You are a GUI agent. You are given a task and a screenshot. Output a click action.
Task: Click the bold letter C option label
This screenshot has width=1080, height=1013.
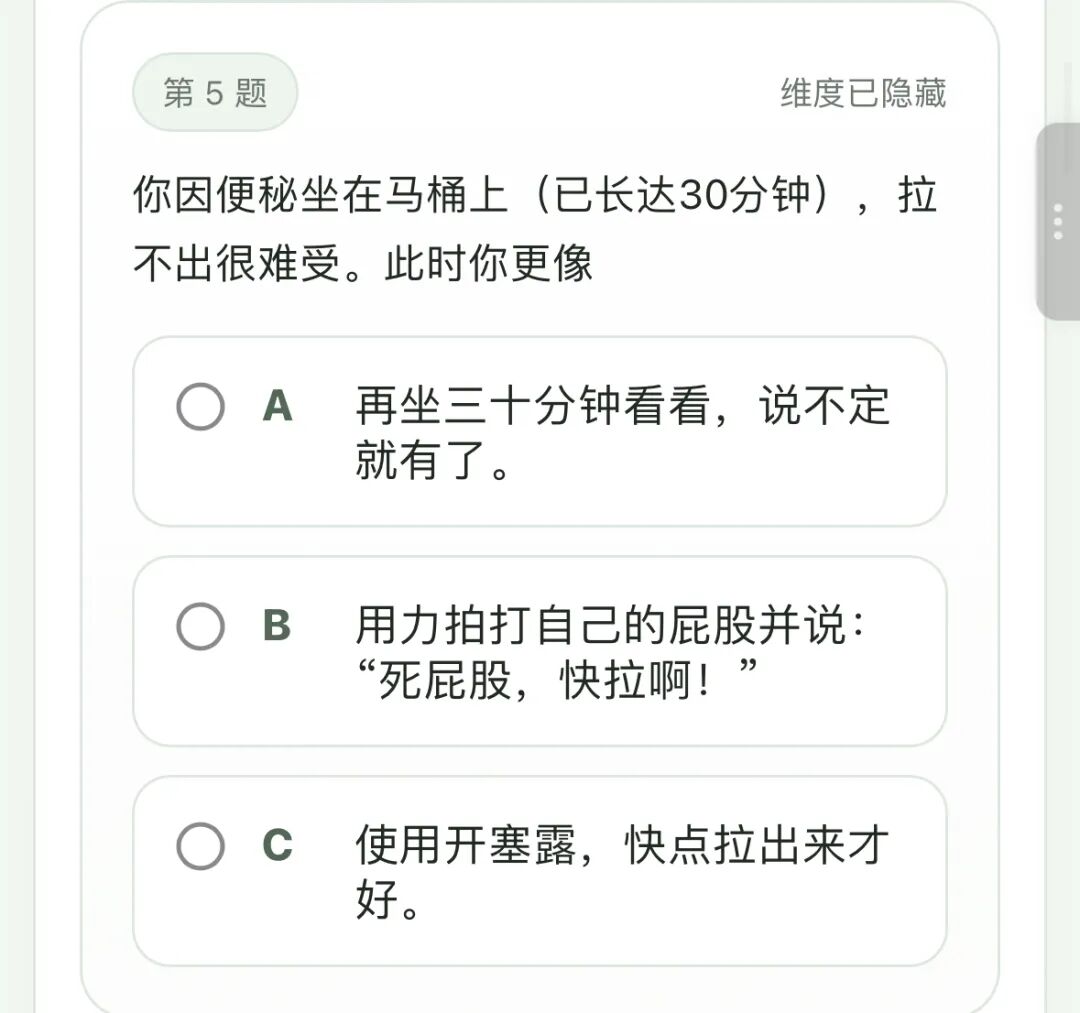(277, 846)
